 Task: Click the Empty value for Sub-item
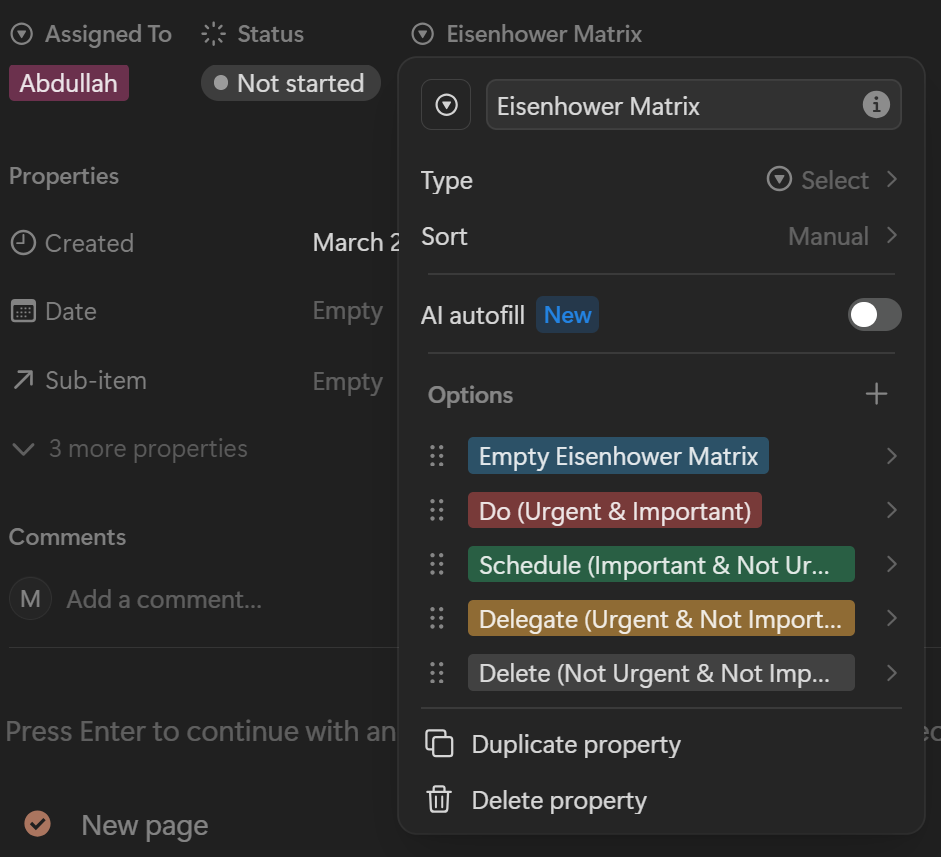(x=347, y=381)
